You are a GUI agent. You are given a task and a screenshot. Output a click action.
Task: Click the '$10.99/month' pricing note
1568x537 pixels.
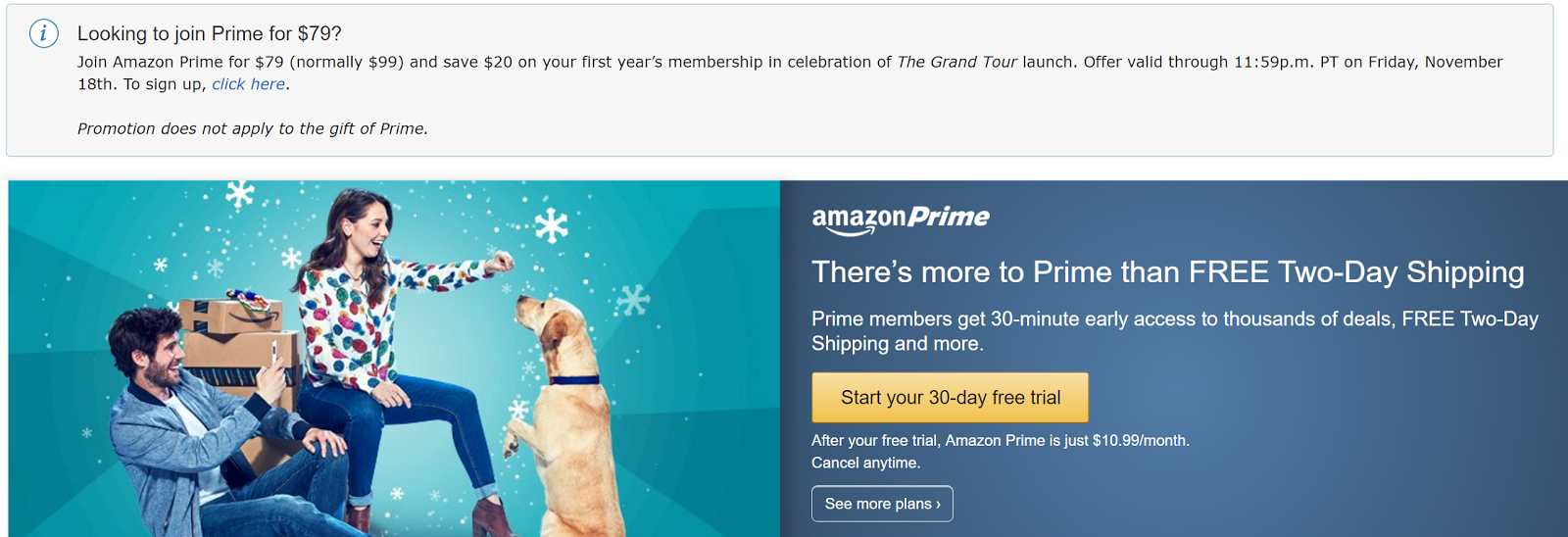click(x=1001, y=441)
